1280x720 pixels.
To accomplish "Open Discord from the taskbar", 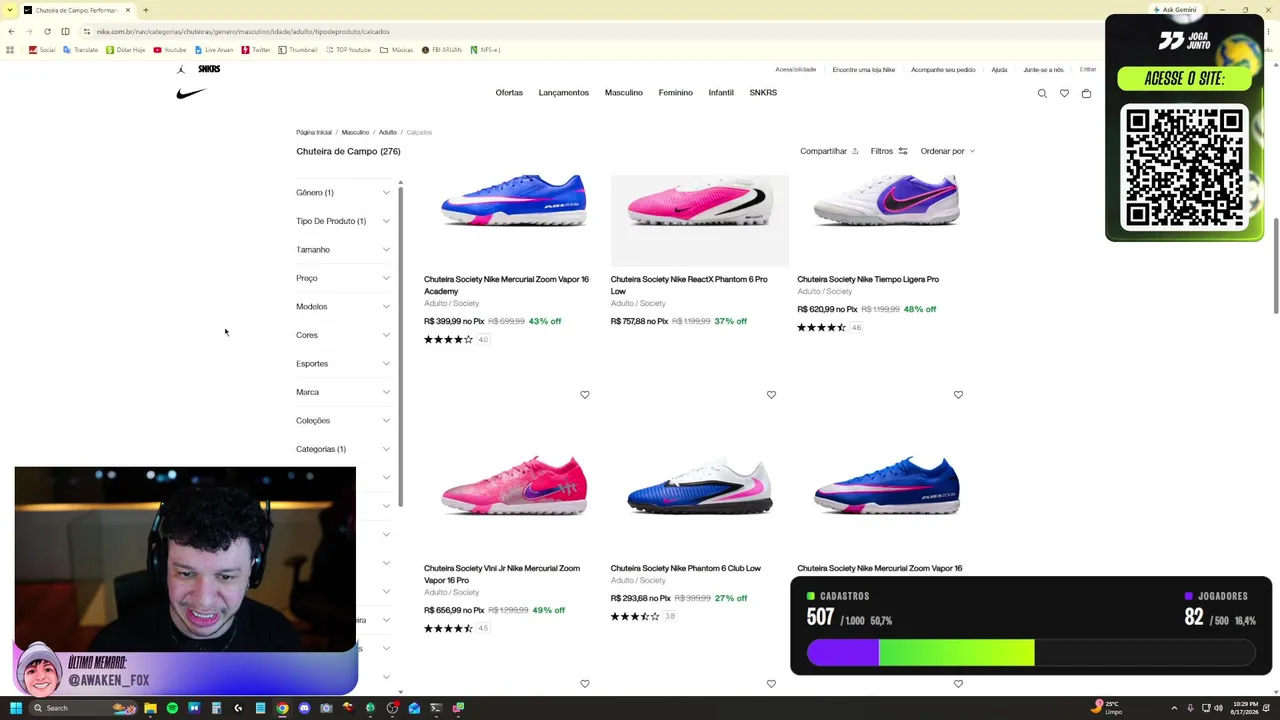I will point(304,708).
